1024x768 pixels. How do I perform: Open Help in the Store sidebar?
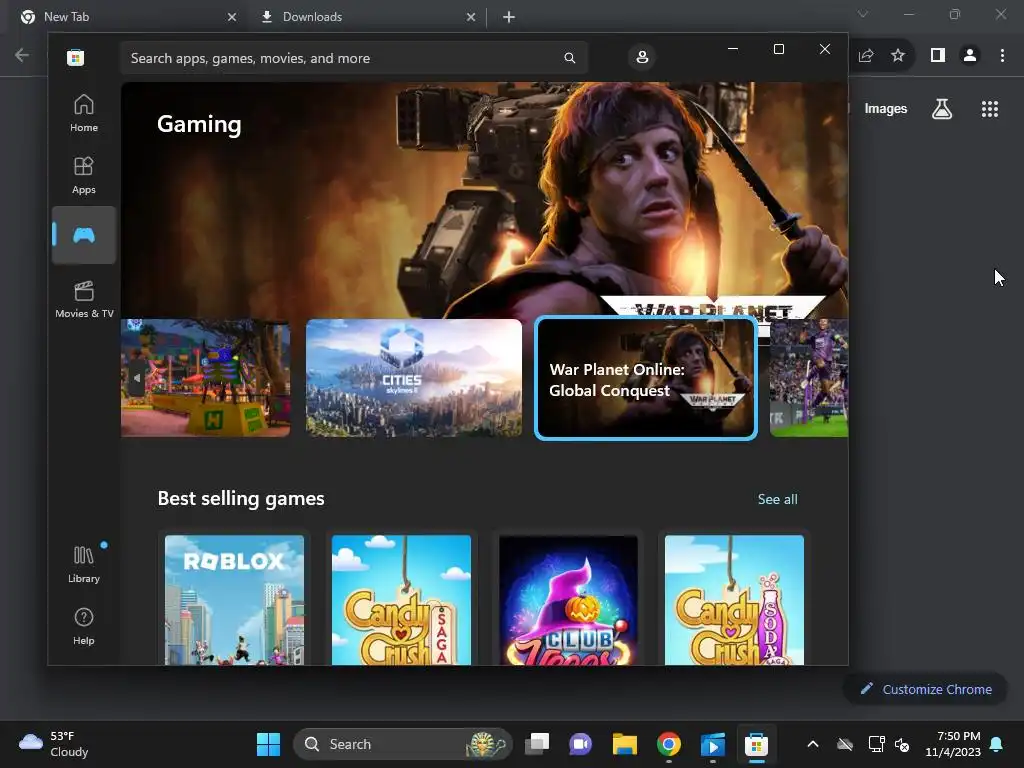click(84, 626)
